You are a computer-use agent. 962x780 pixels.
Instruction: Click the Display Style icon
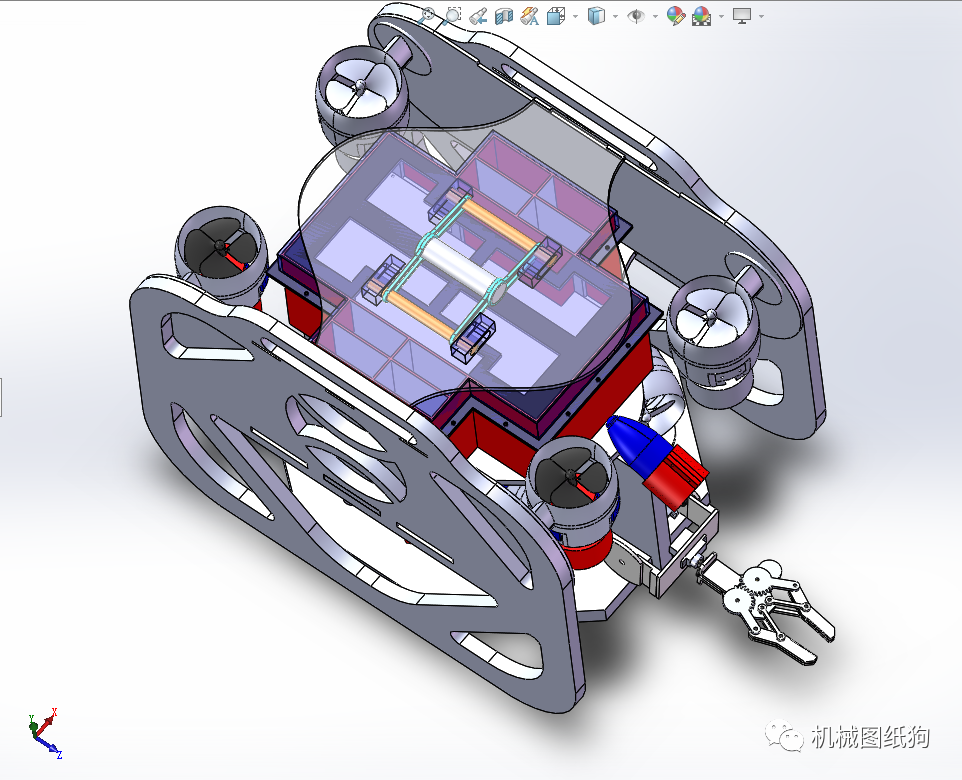pos(596,15)
